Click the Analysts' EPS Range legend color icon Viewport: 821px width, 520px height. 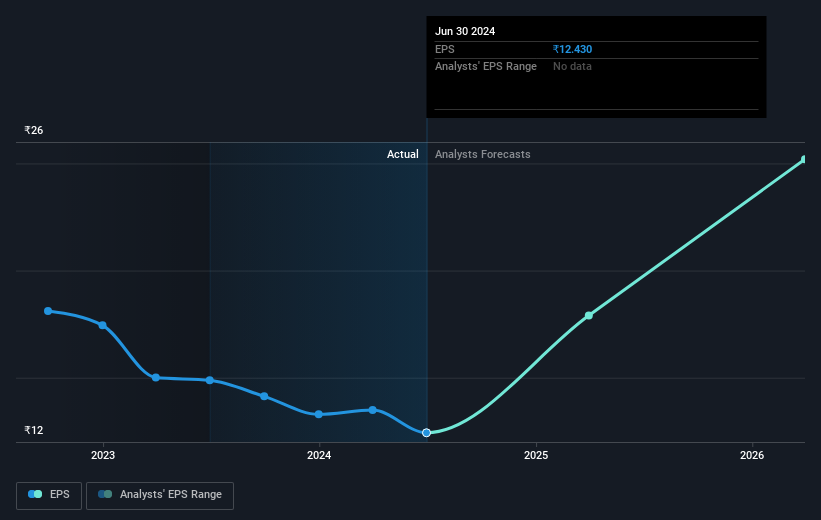(105, 494)
